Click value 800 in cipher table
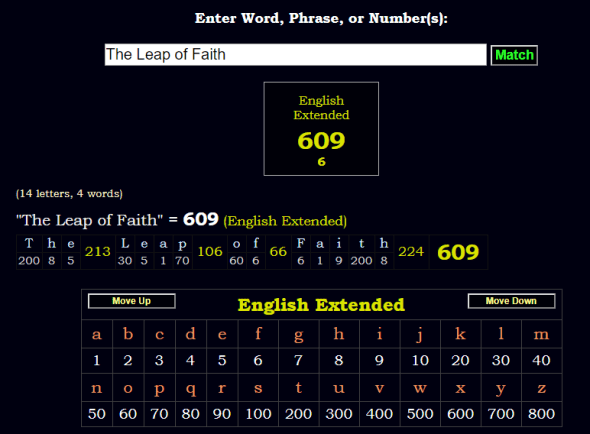This screenshot has height=434, width=590. pyautogui.click(x=541, y=414)
